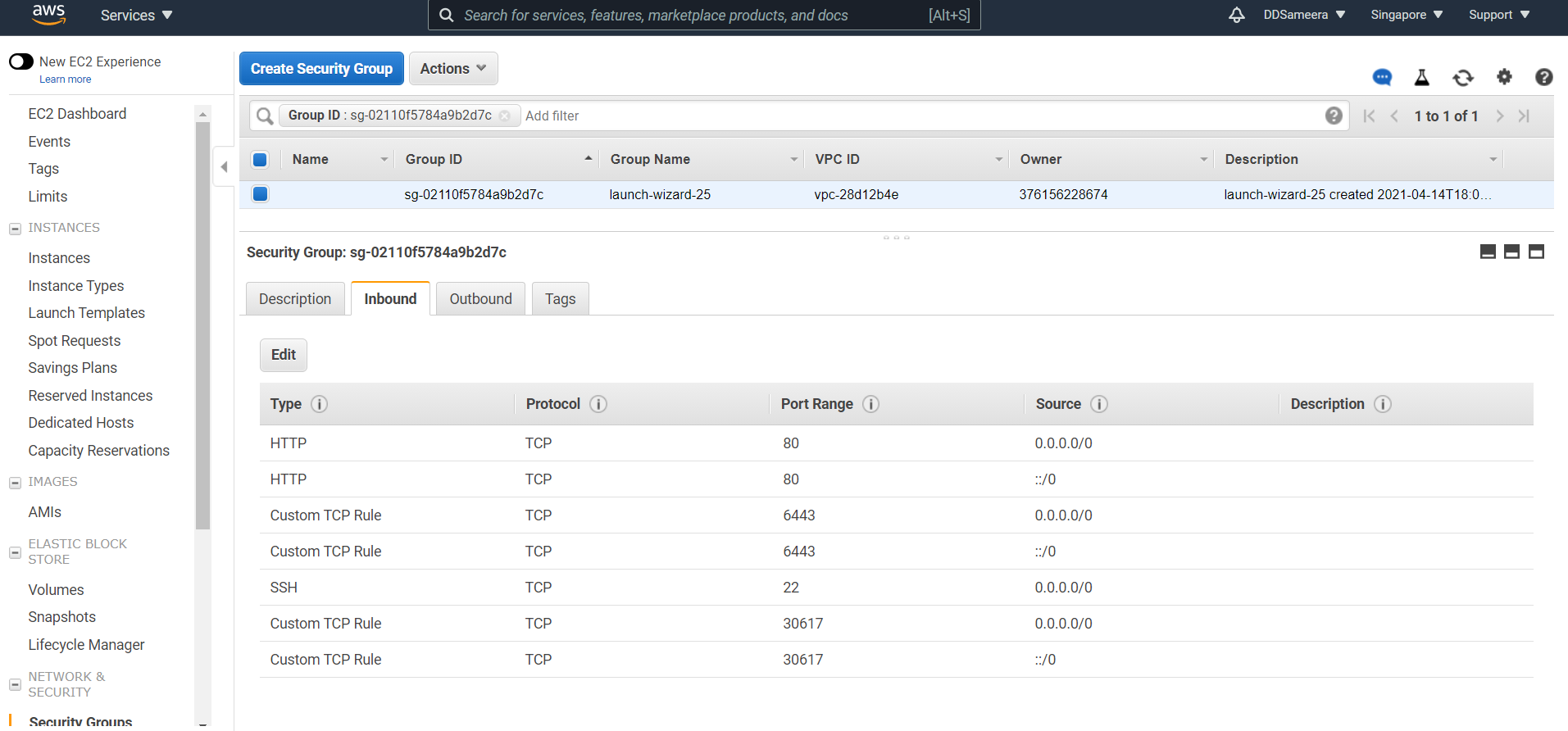Open EC2 Dashboard in sidebar
The width and height of the screenshot is (1568, 731).
[x=77, y=114]
